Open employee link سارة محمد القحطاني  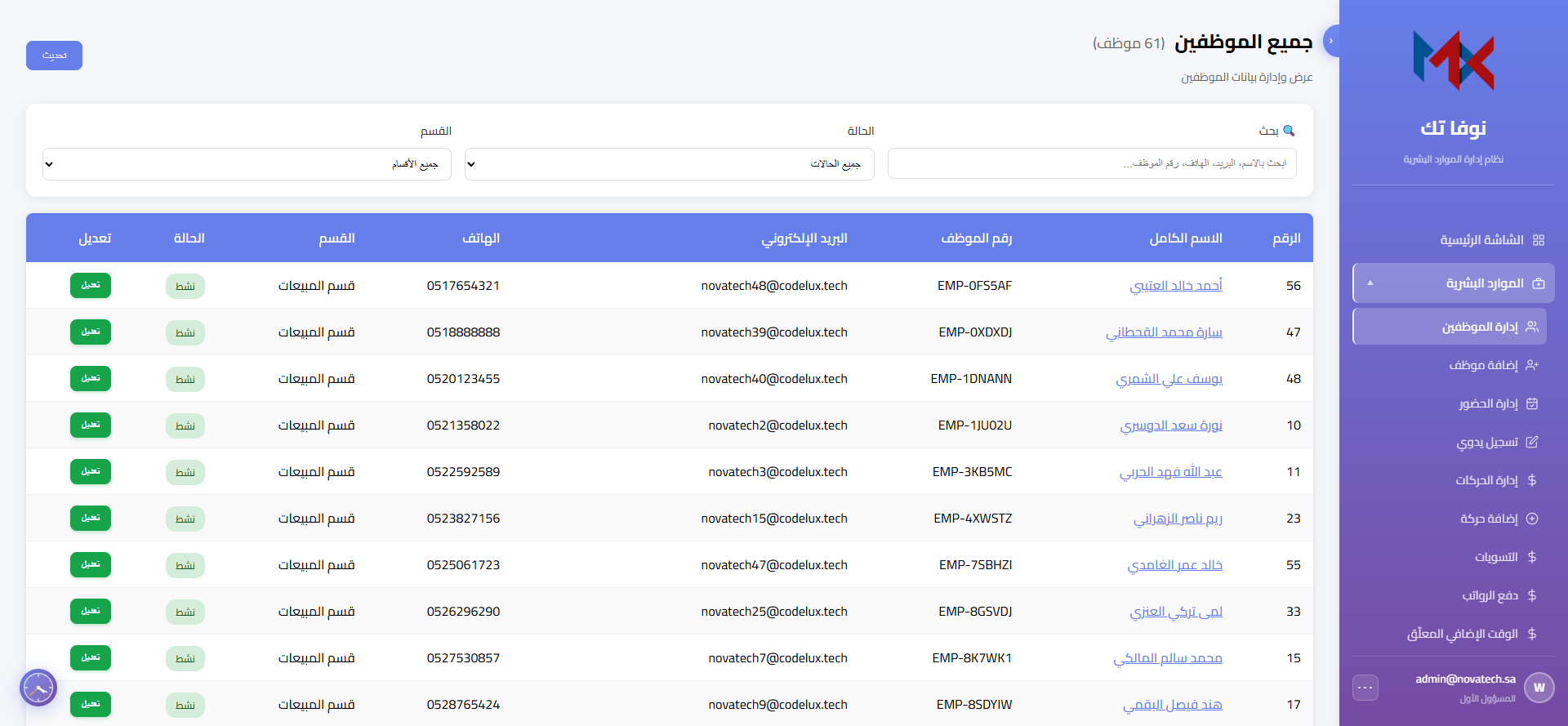pyautogui.click(x=1164, y=332)
